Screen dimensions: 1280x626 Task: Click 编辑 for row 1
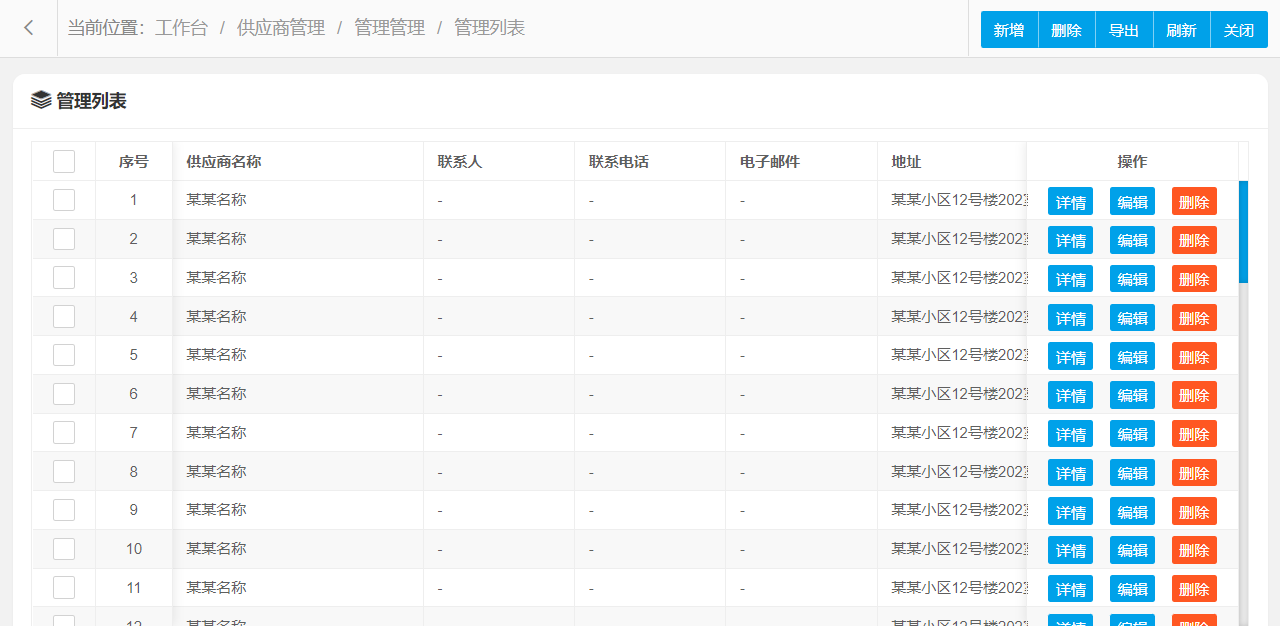(x=1132, y=201)
